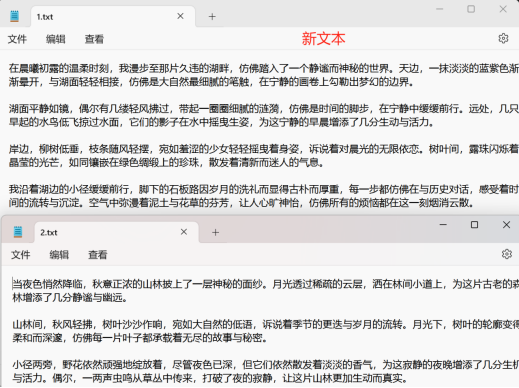Image resolution: width=519 pixels, height=388 pixels.
Task: Click the Notepad app icon in the 1.txt window
Action: tap(14, 16)
